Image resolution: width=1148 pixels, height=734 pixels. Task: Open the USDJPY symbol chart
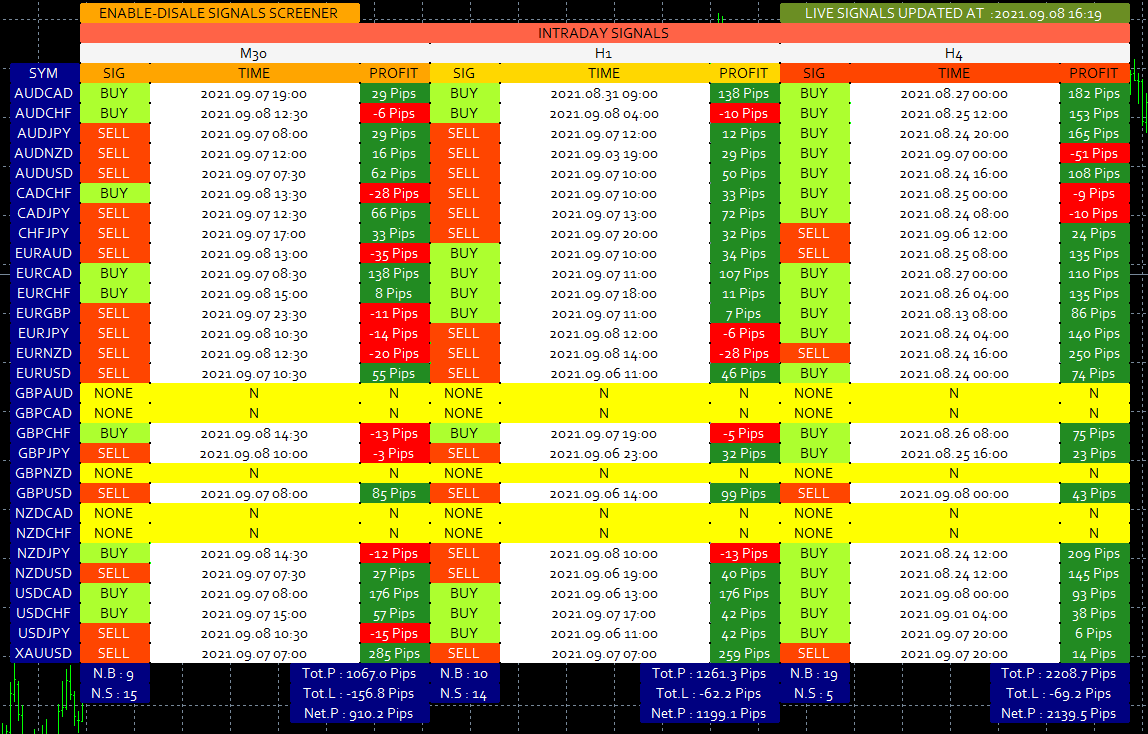point(43,633)
